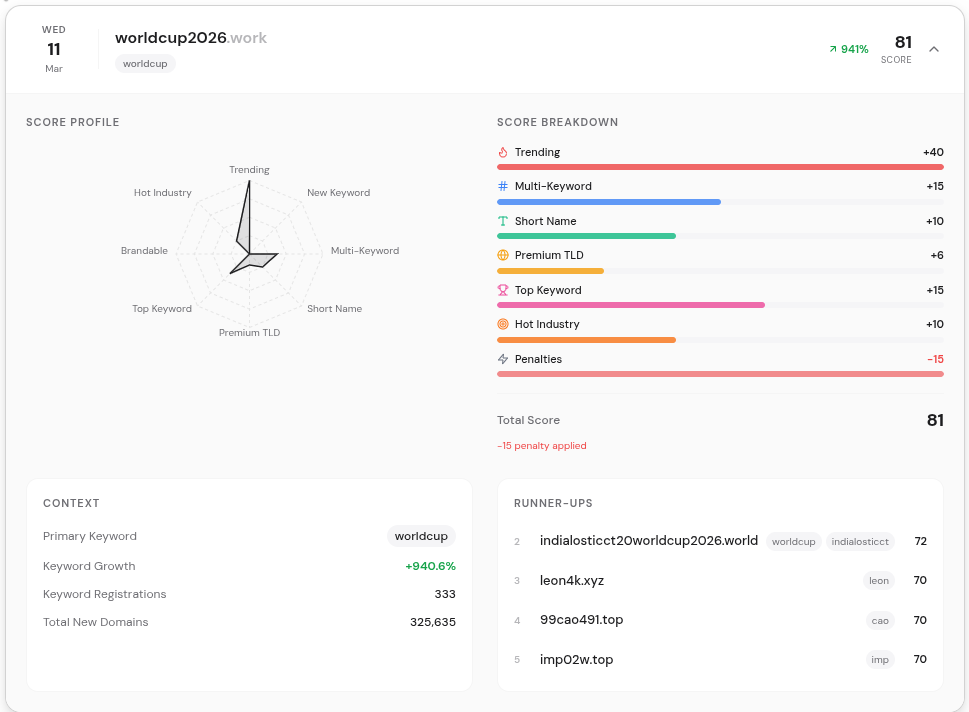Click the Short Name letter icon
The width and height of the screenshot is (969, 712).
click(x=503, y=221)
